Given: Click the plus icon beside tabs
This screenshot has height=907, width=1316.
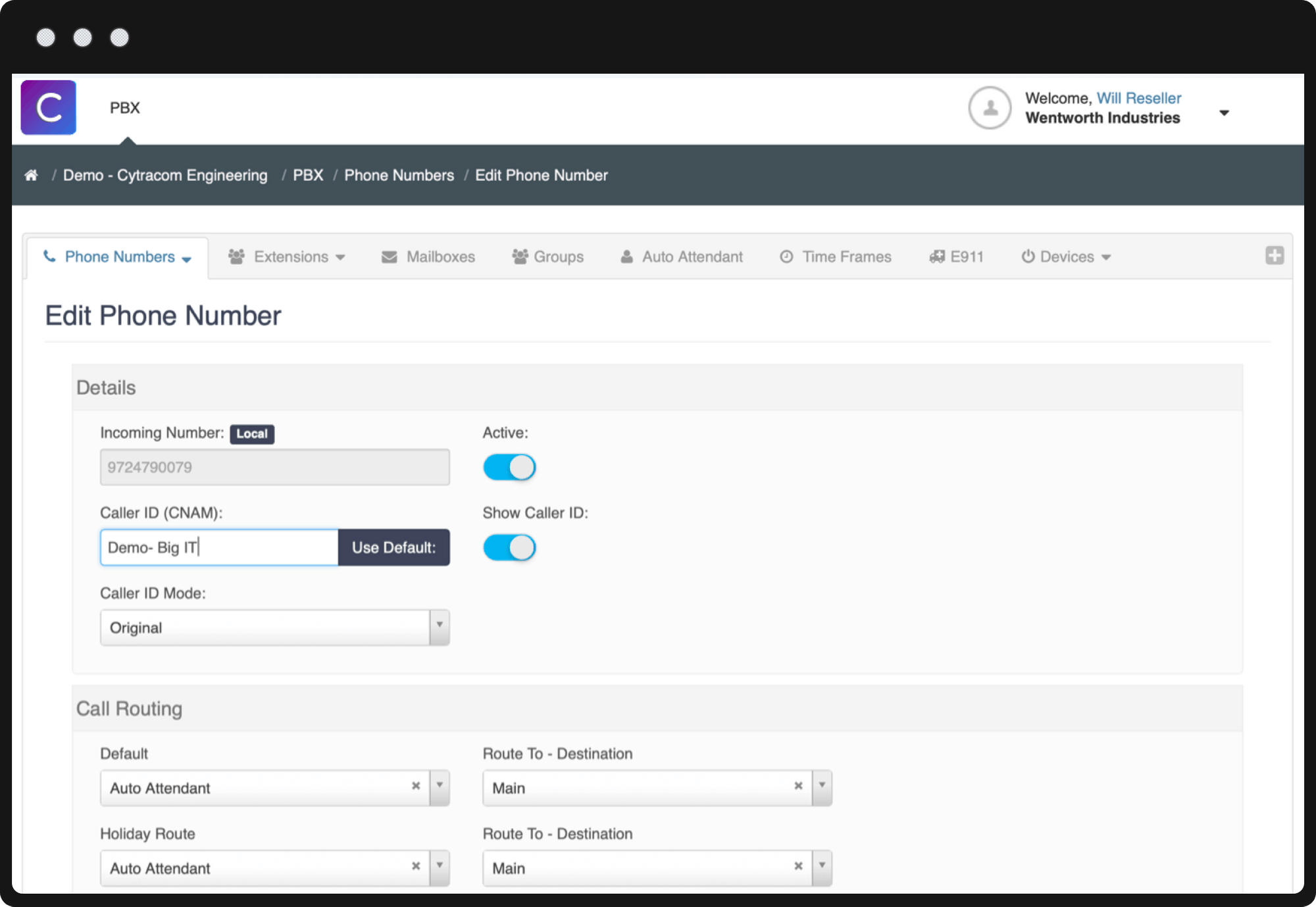Looking at the screenshot, I should pos(1274,256).
